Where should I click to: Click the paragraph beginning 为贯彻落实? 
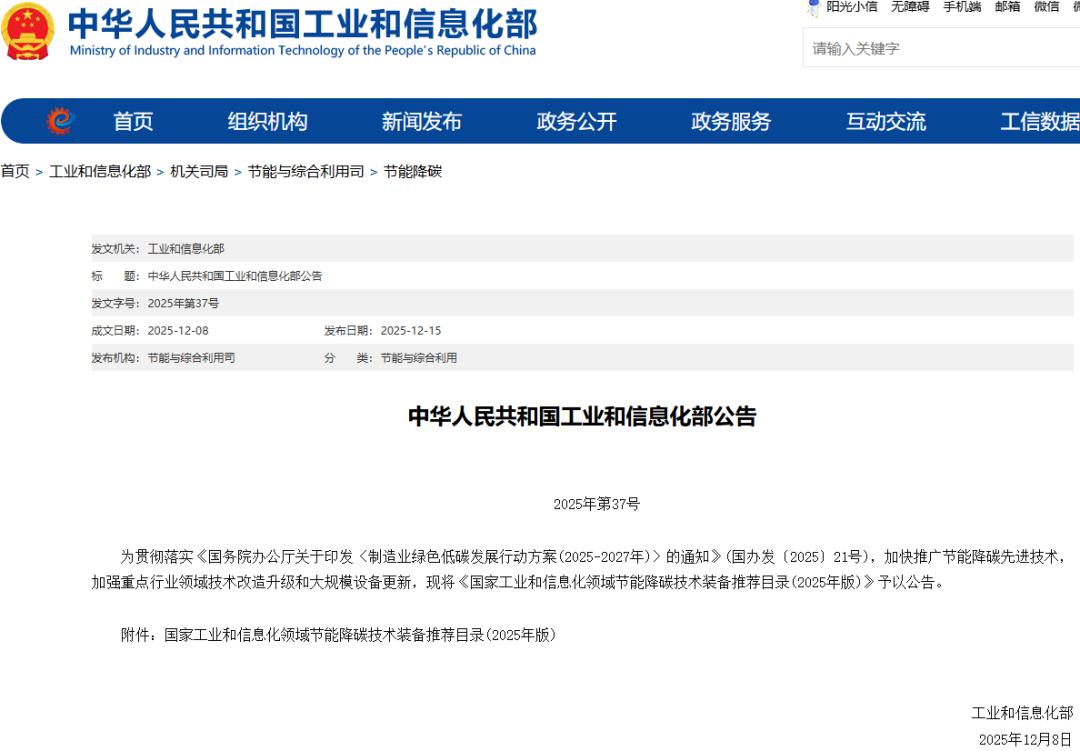pyautogui.click(x=582, y=569)
